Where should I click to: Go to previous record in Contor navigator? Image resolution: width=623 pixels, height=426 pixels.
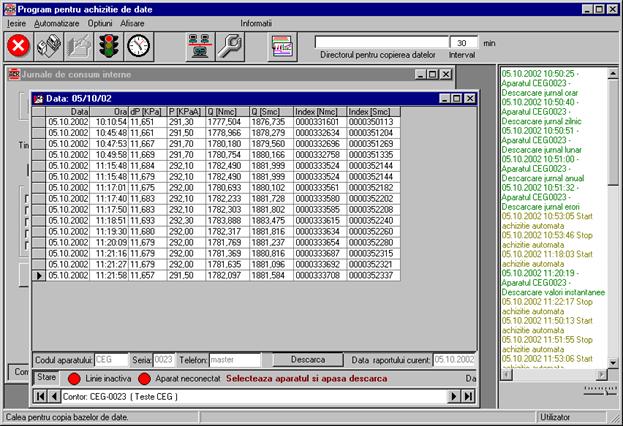click(x=54, y=396)
